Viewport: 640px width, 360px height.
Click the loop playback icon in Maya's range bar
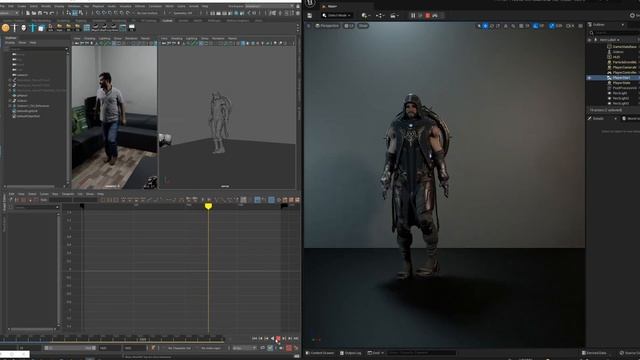pyautogui.click(x=262, y=348)
